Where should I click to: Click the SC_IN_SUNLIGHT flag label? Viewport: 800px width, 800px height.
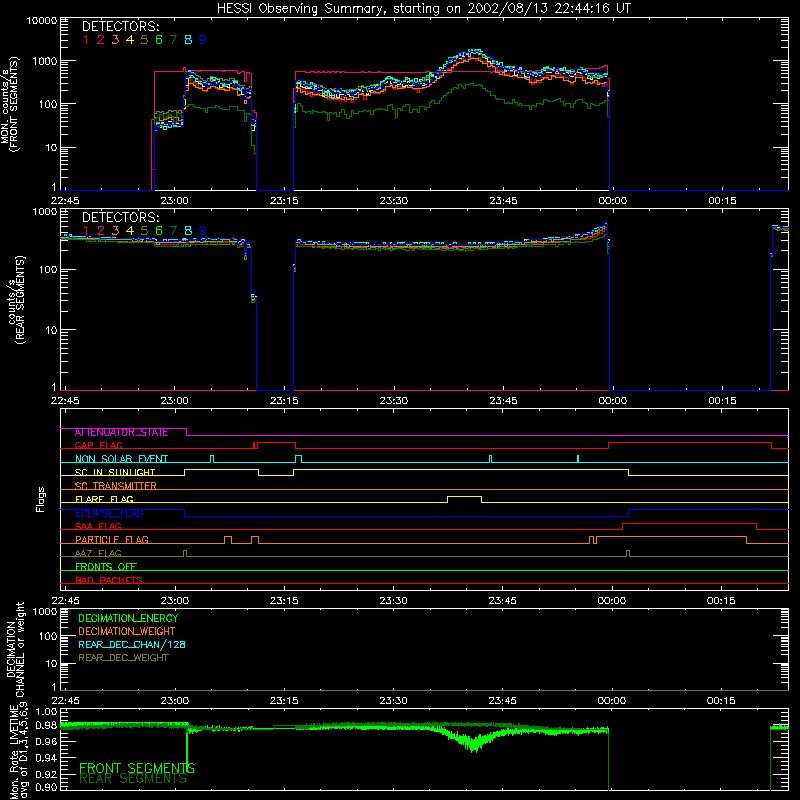115,472
